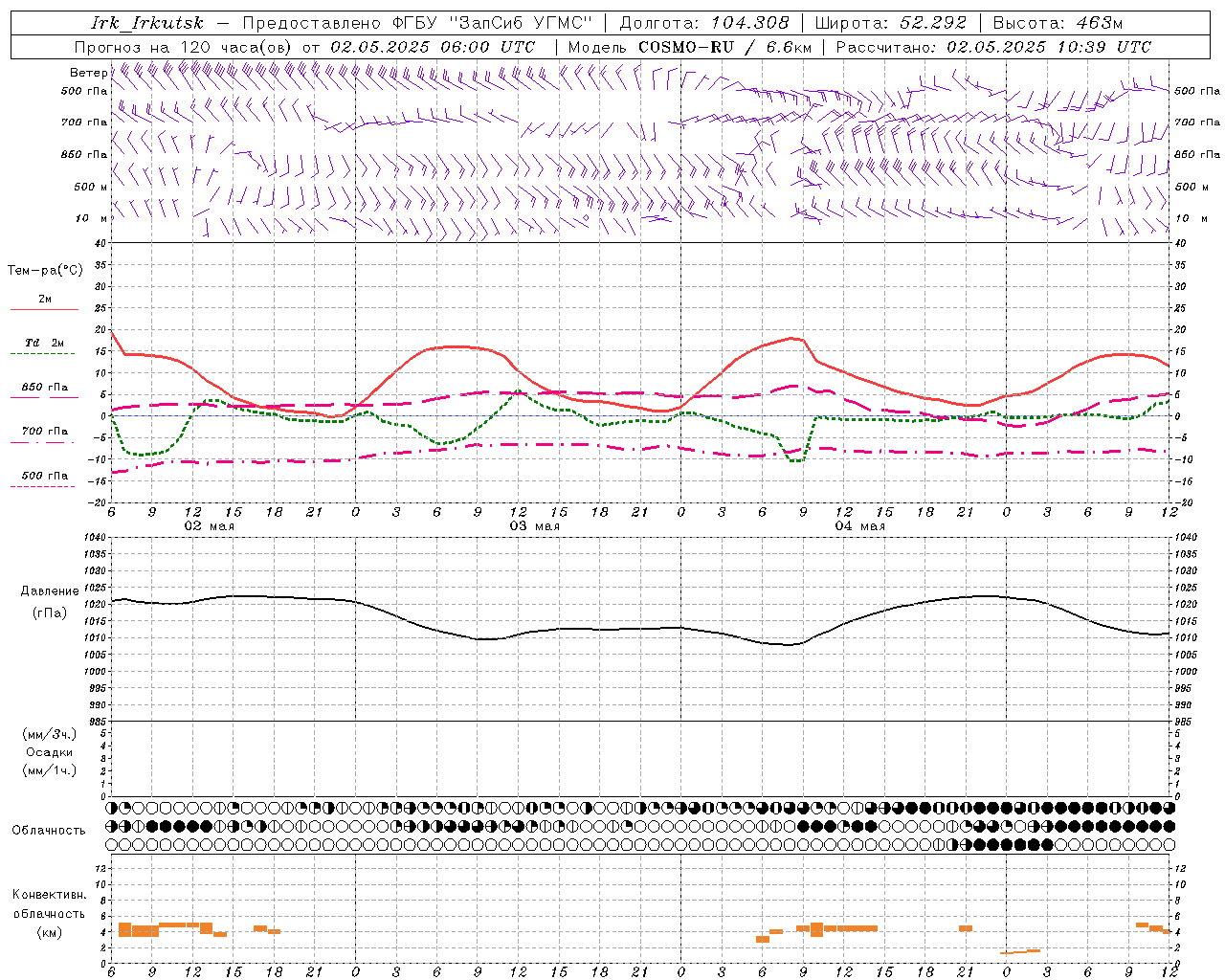Click the latitude value "Широта: 52.292"
1225x980 pixels.
[x=891, y=23]
